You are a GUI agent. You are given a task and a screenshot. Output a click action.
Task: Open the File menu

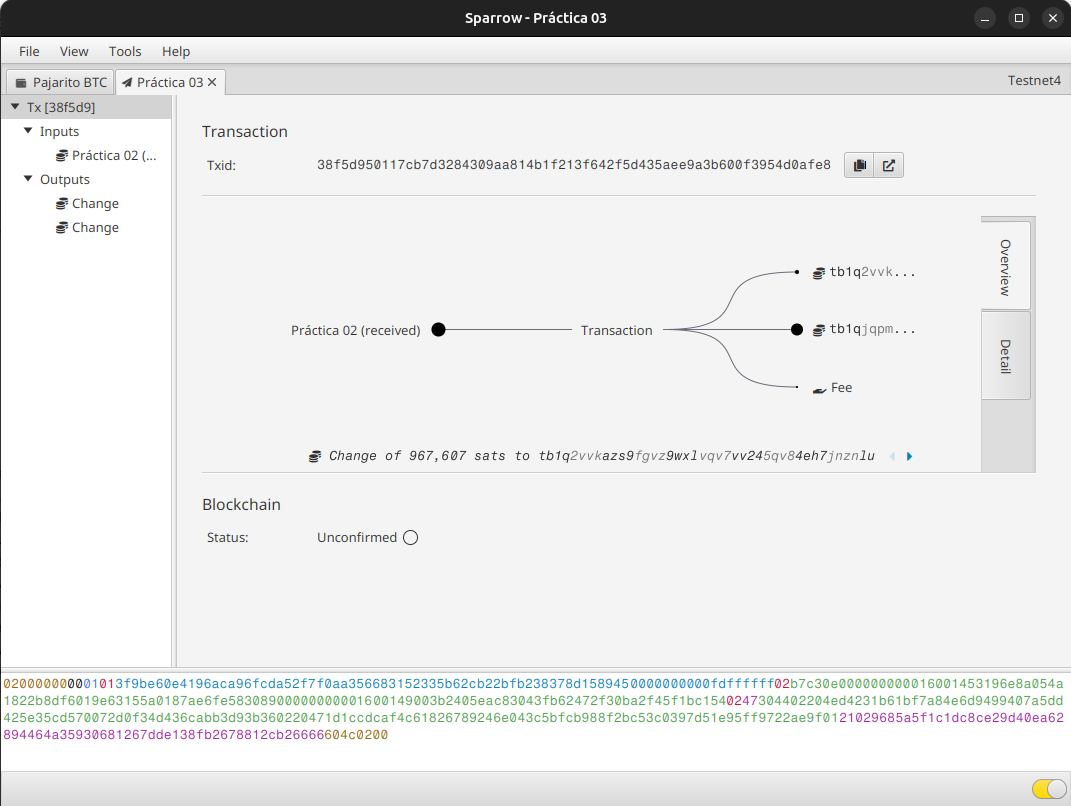[29, 51]
